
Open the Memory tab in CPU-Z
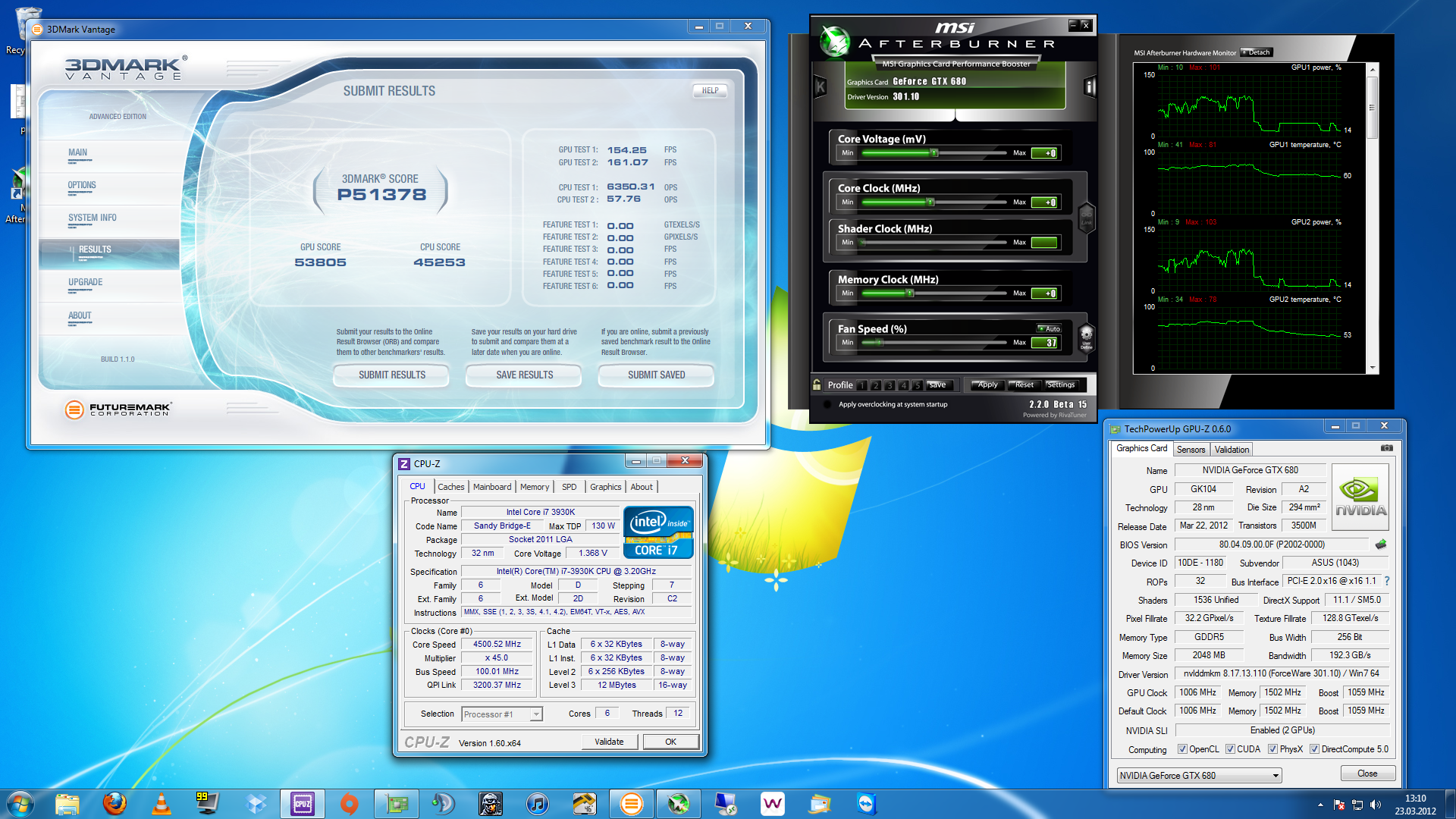535,487
